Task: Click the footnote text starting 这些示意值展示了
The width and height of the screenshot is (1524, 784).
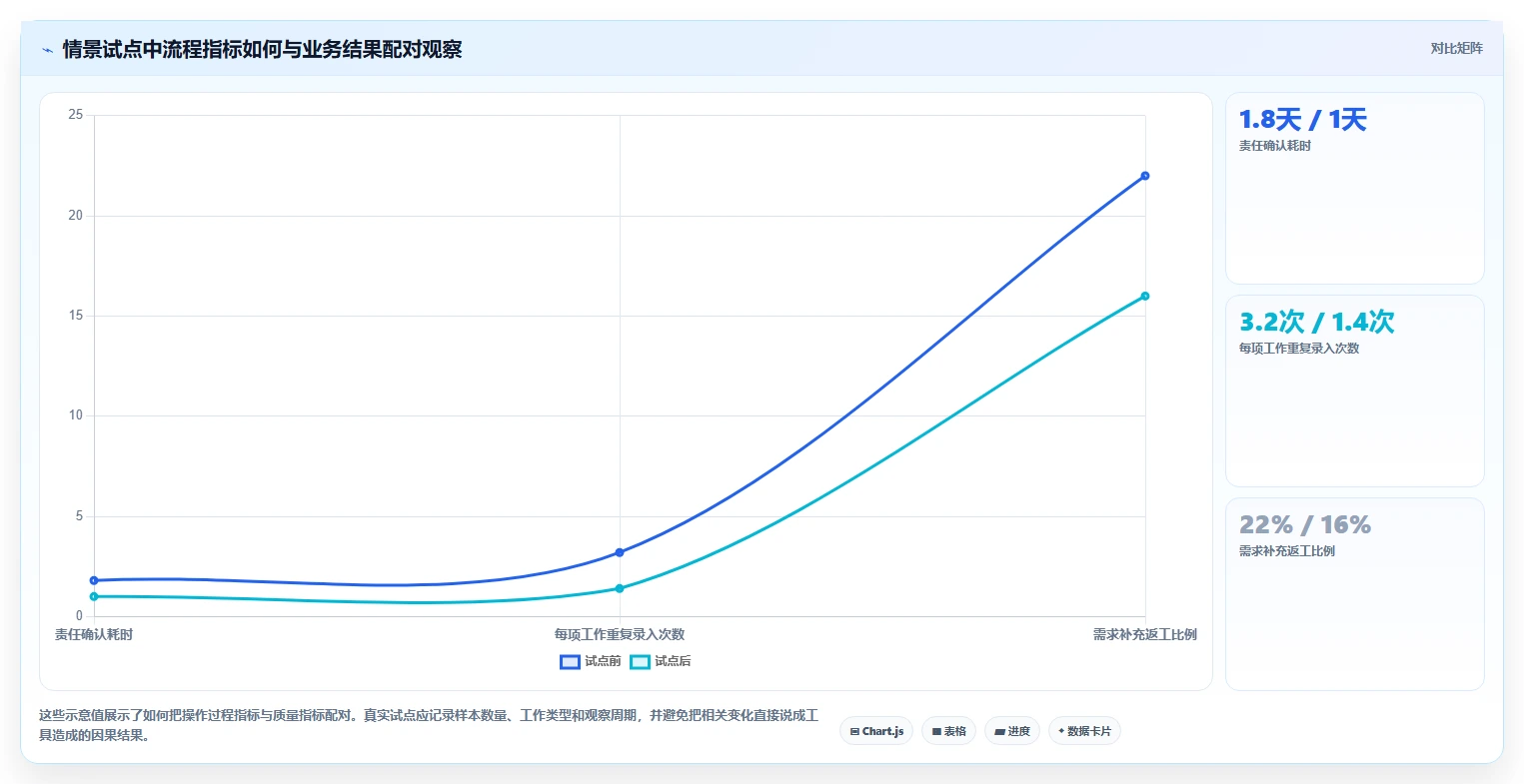Action: (x=429, y=725)
